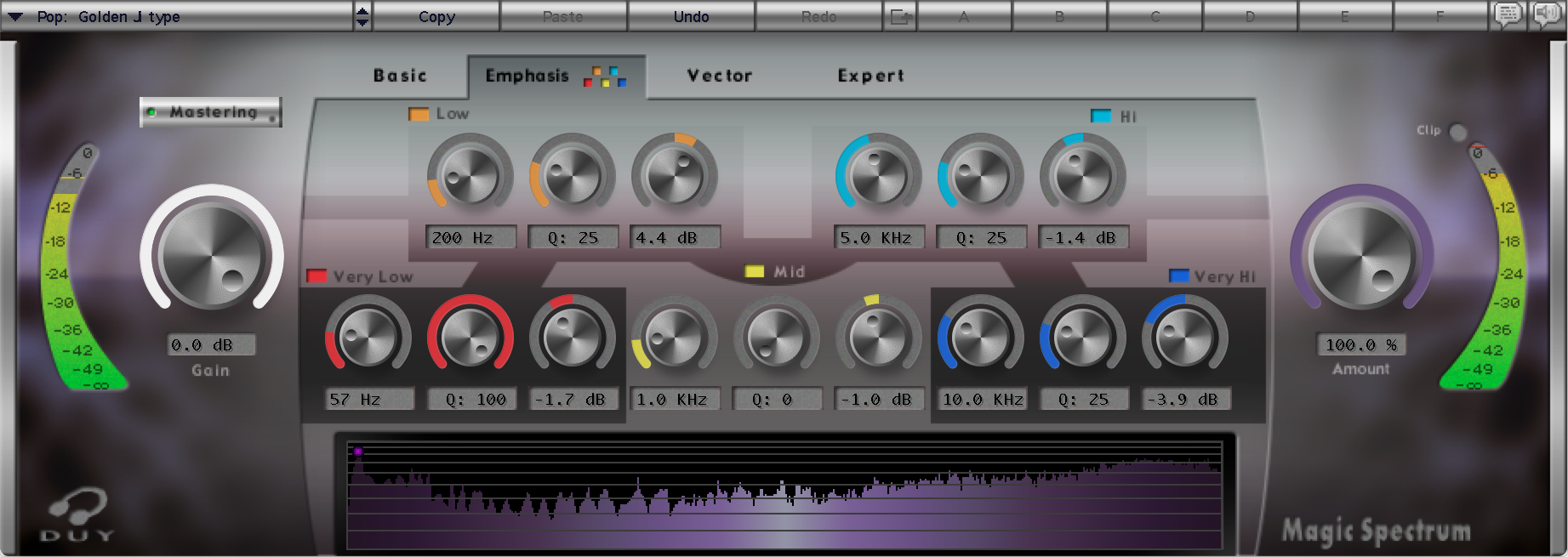
Task: Click the speech bubble tooltips icon
Action: click(1508, 15)
